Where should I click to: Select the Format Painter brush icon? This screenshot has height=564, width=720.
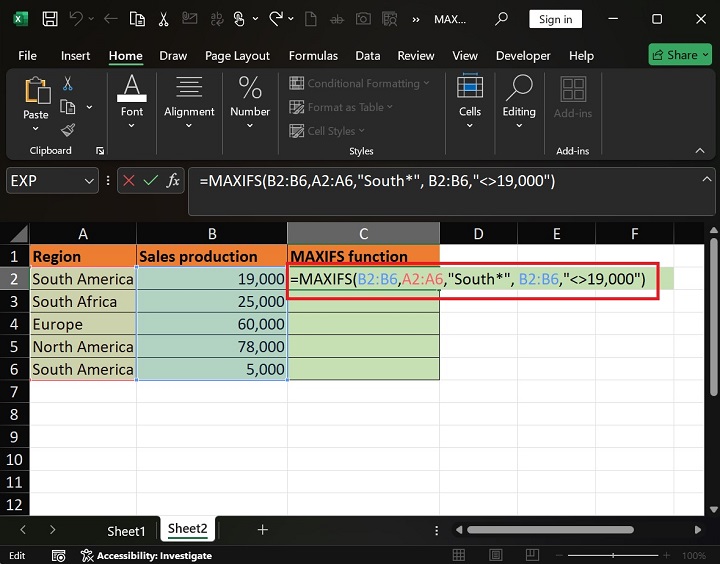click(68, 130)
